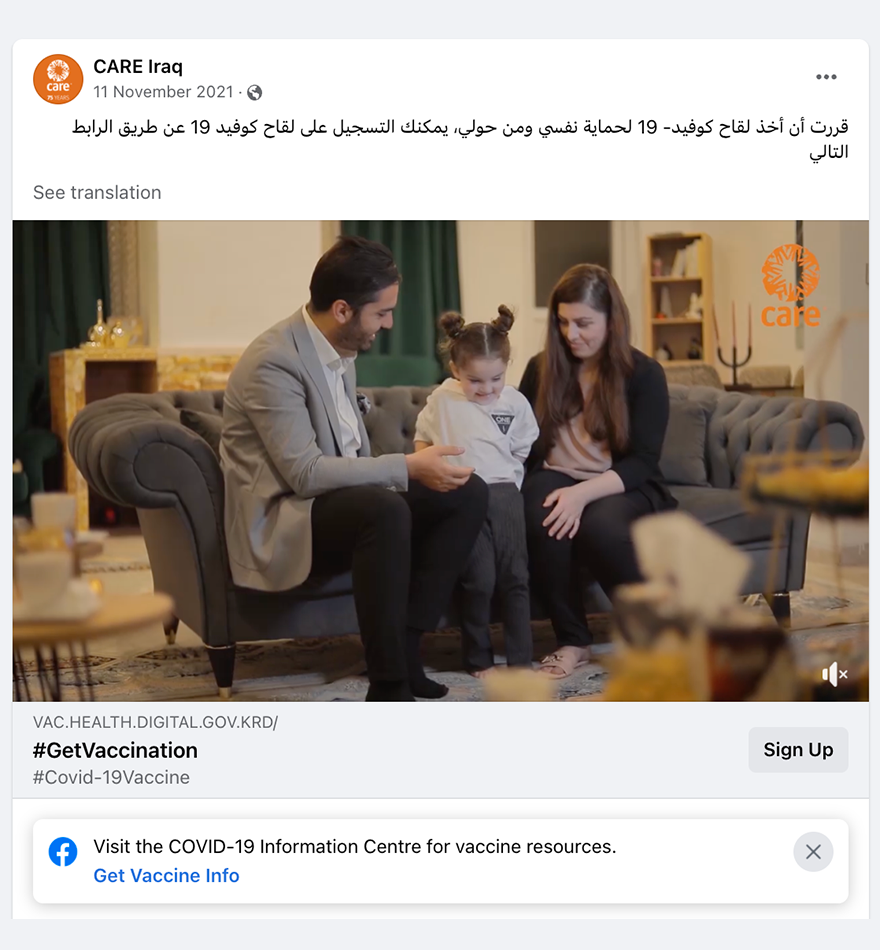
Task: Unmute the video sound
Action: 835,674
